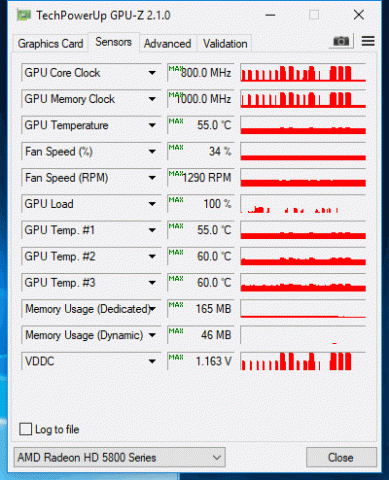The width and height of the screenshot is (389, 480).
Task: Click the 165 MB dedicated memory value
Action: (201, 309)
